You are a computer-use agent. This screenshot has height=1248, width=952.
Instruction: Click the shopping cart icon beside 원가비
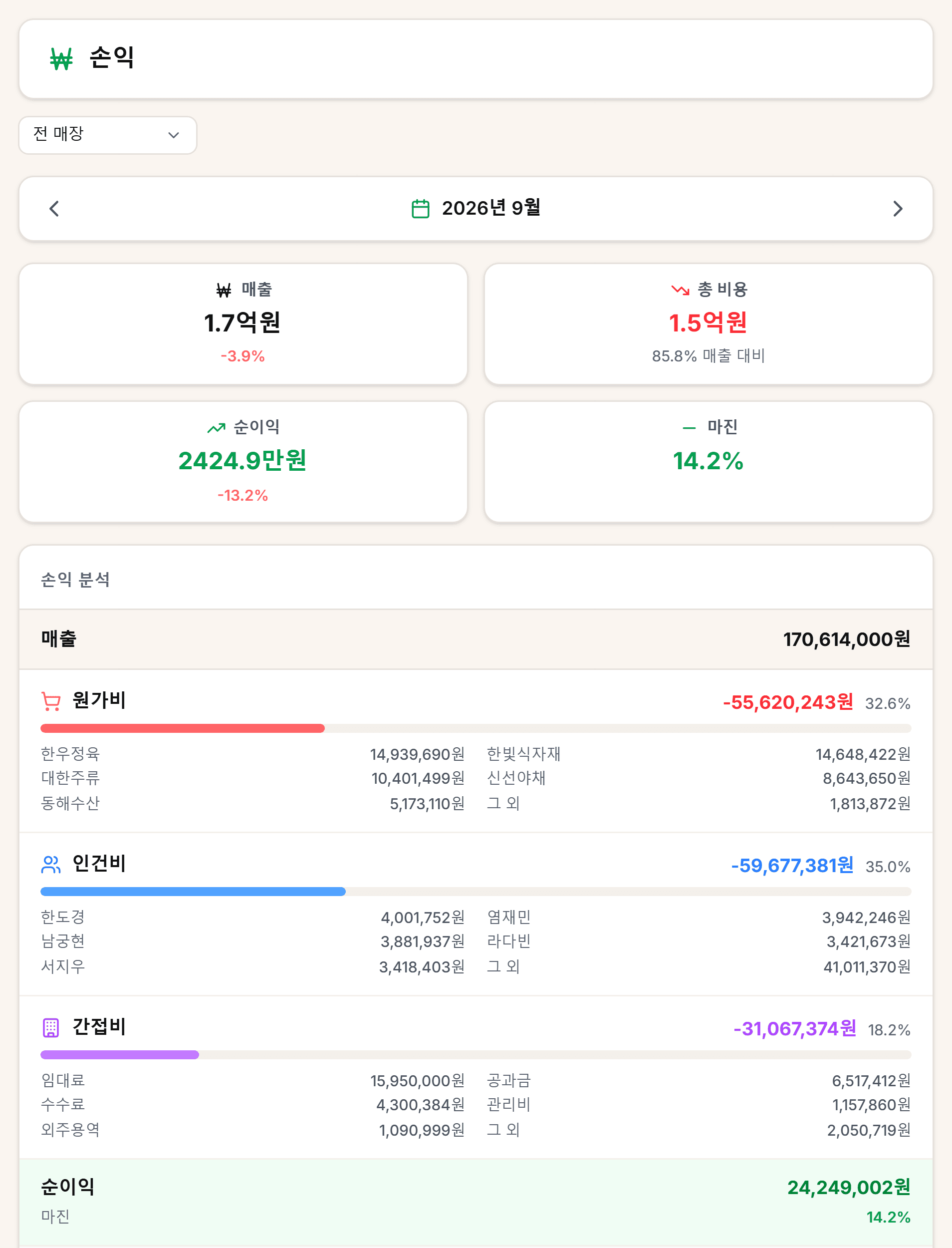[51, 701]
